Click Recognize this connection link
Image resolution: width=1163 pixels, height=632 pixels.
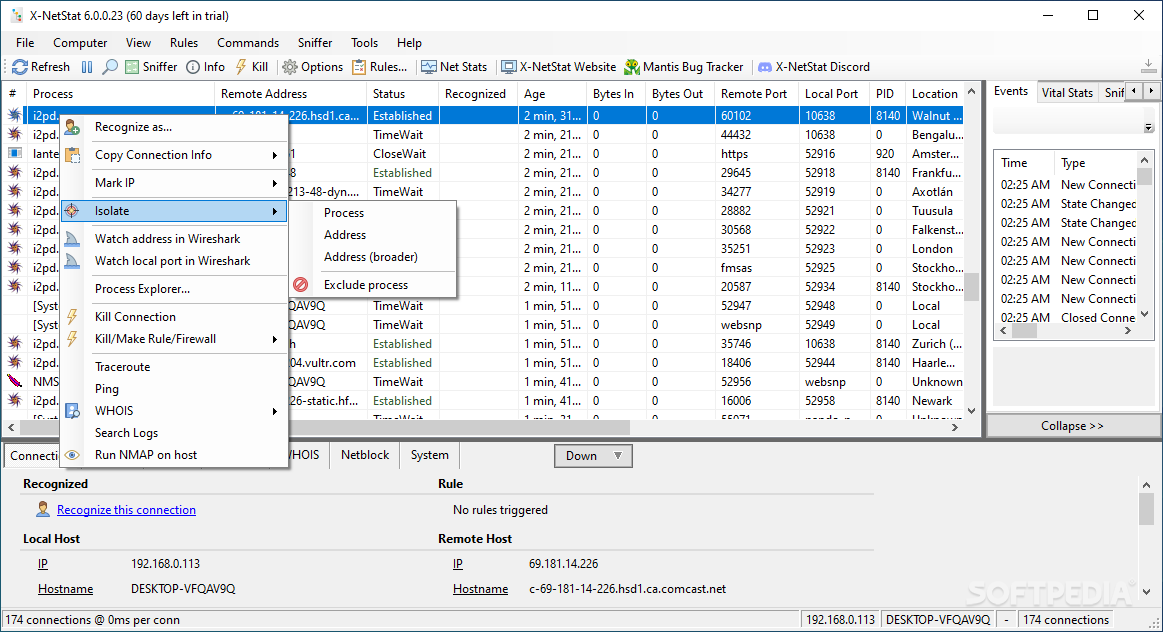tap(126, 510)
